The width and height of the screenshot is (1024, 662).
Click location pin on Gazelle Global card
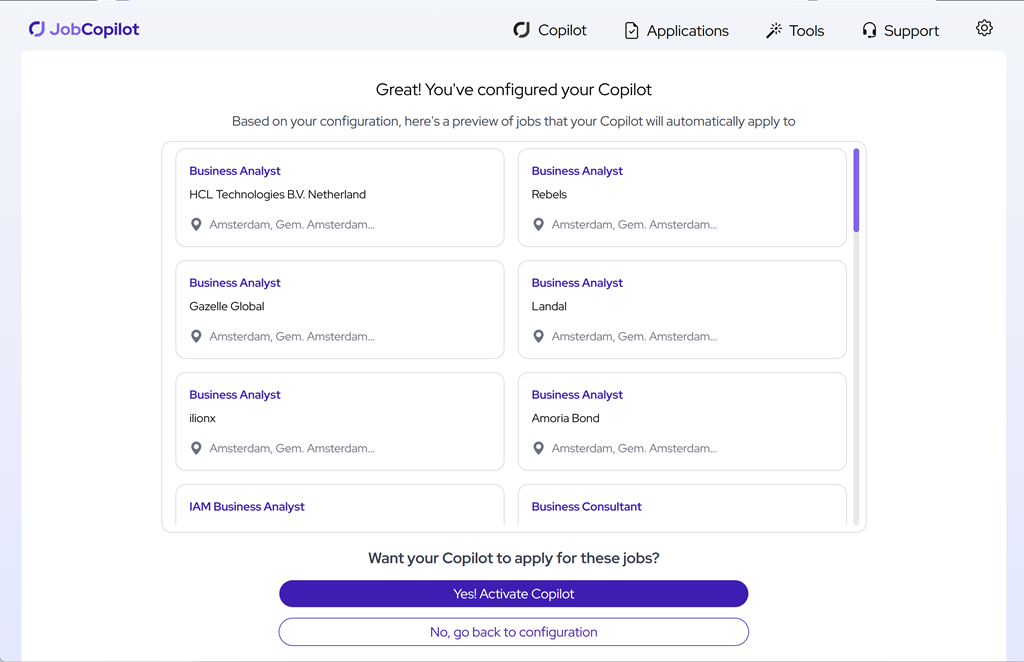[196, 336]
